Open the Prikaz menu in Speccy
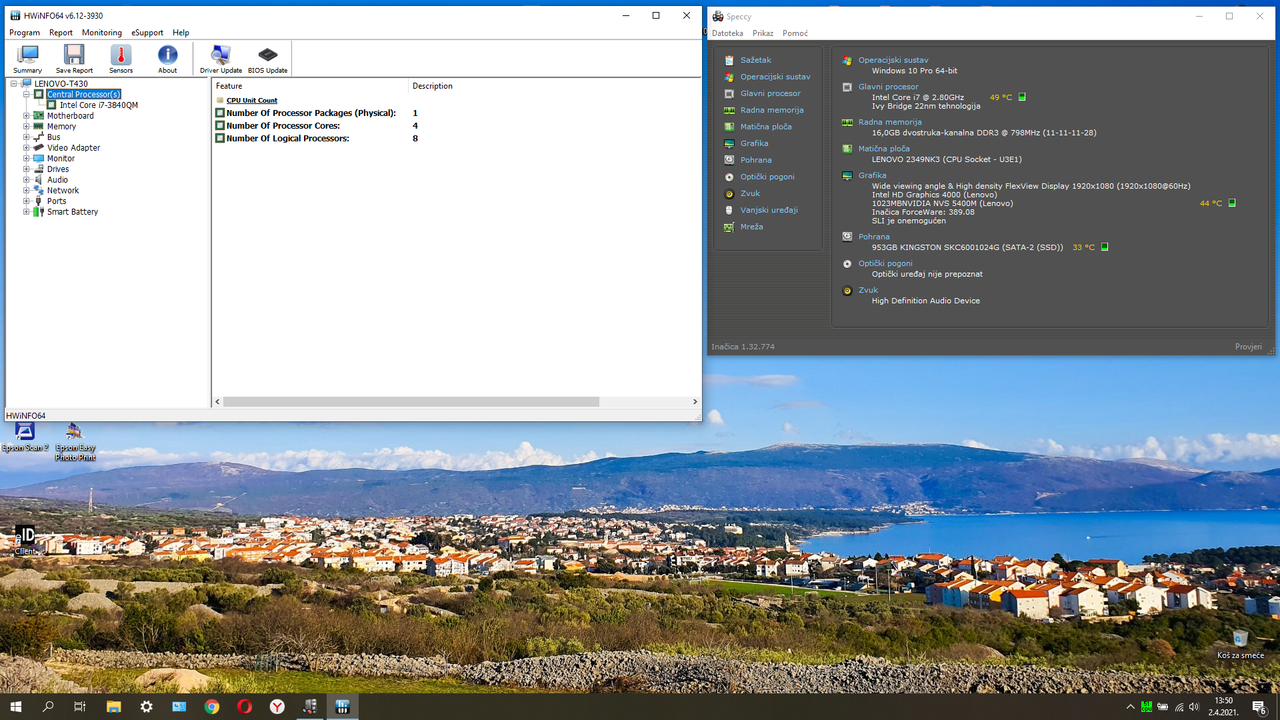Screen dimensions: 1280x720 pyautogui.click(x=763, y=33)
